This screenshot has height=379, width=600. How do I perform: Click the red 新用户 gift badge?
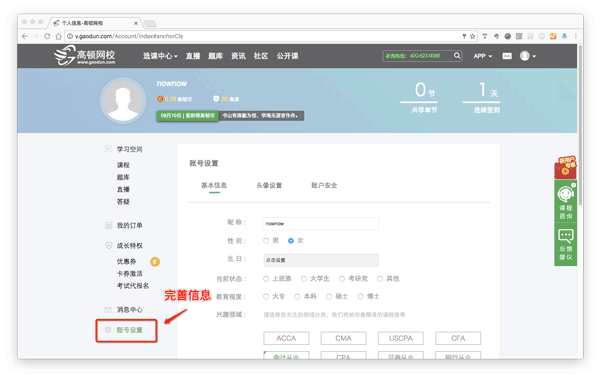tap(566, 167)
